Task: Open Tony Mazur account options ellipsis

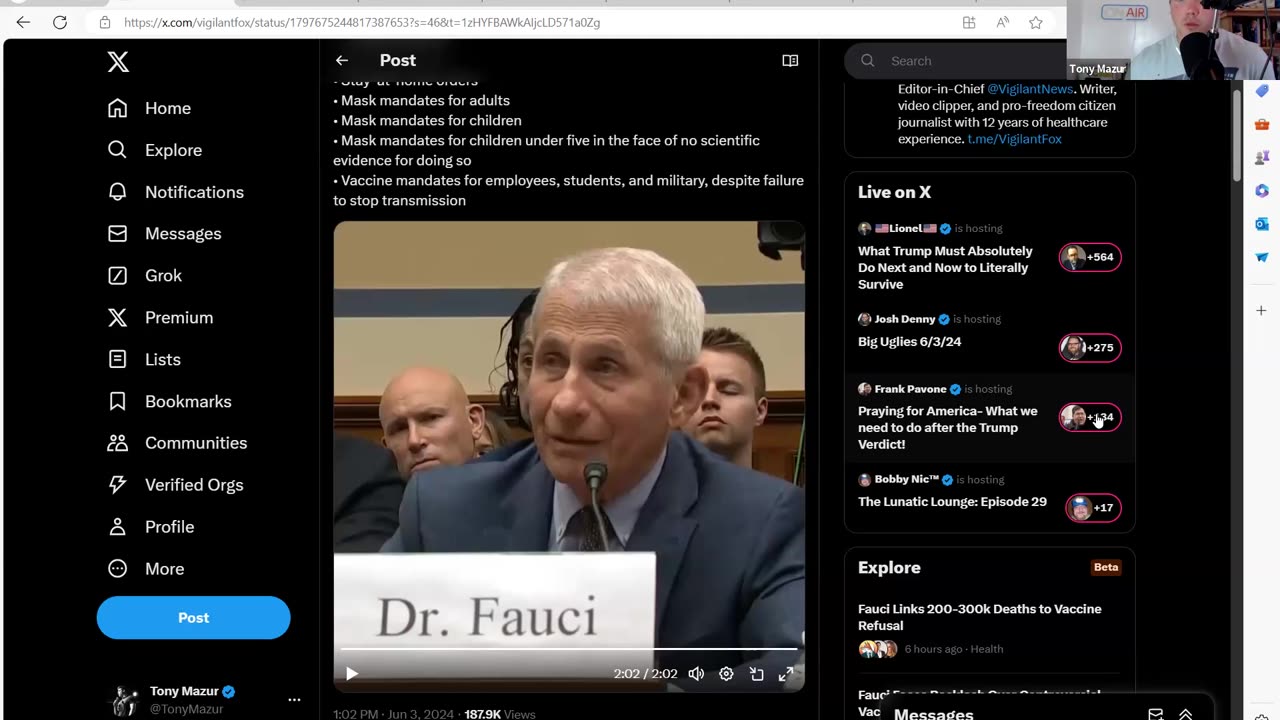Action: (294, 700)
